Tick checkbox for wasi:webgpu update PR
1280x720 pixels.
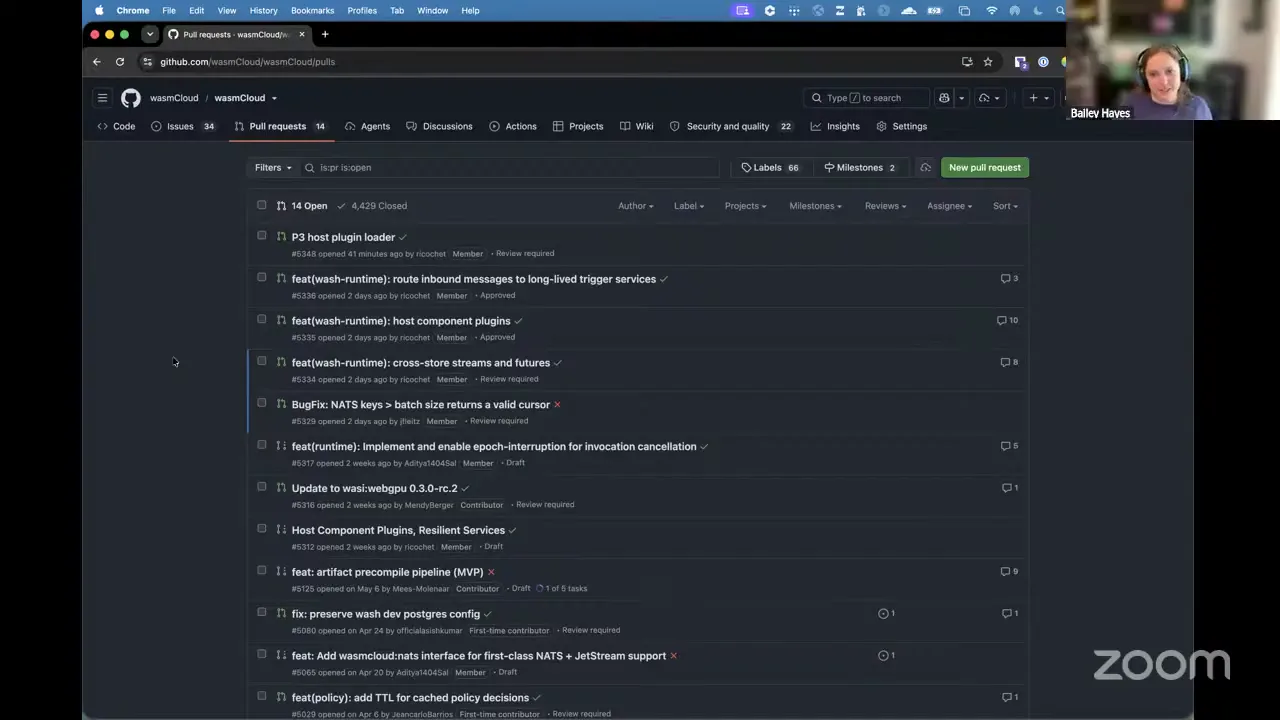pos(262,488)
